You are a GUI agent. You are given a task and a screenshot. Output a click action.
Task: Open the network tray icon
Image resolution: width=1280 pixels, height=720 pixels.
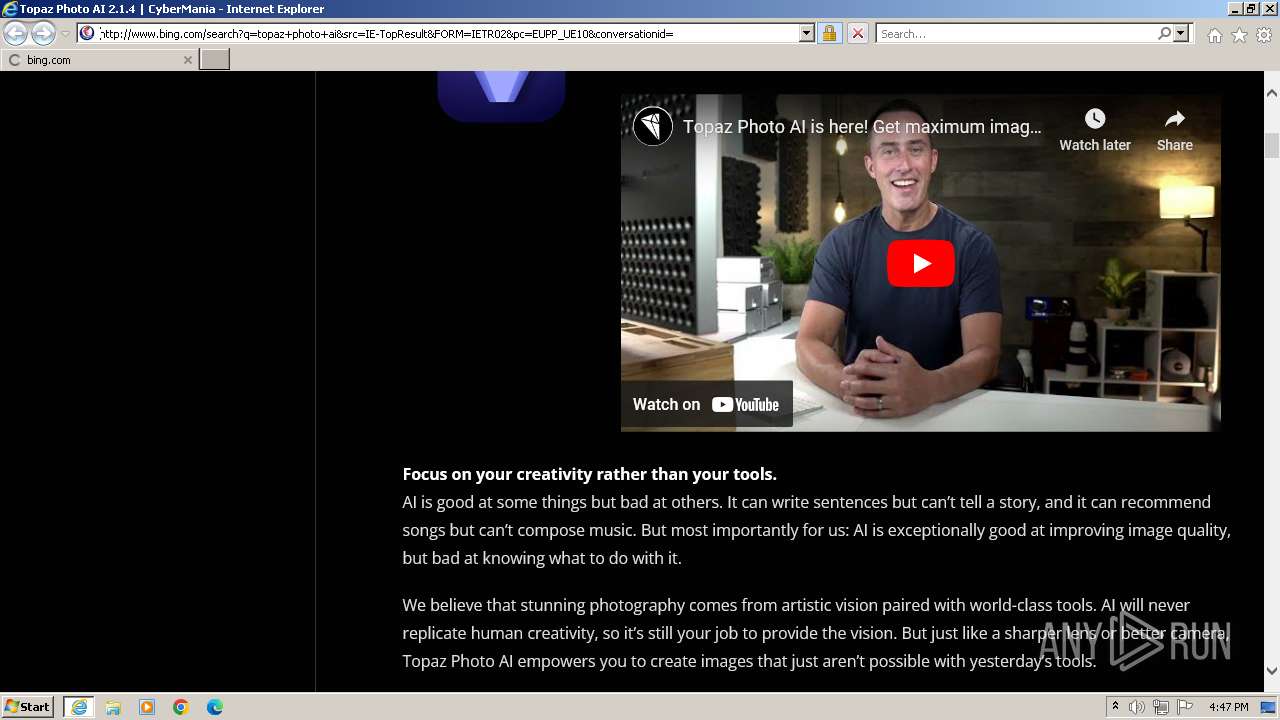coord(1161,707)
